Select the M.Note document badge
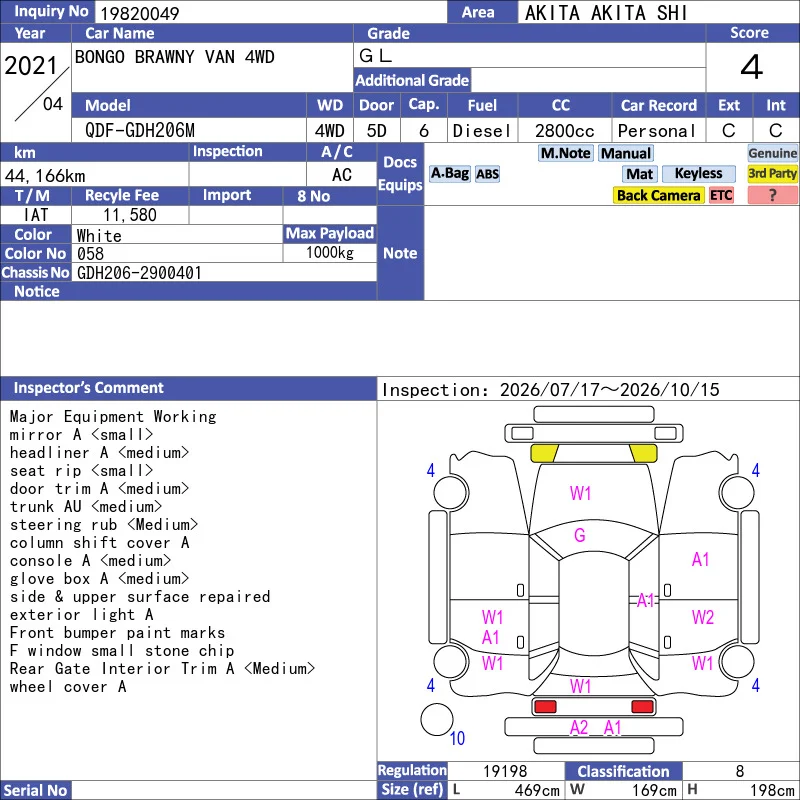Viewport: 800px width, 800px height. [565, 153]
